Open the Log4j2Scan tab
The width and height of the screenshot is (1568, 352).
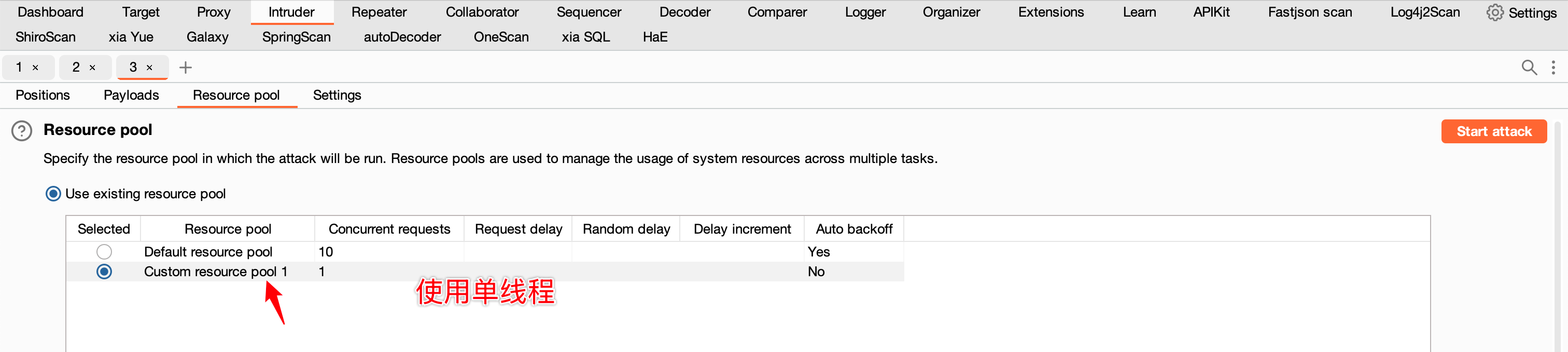pyautogui.click(x=1425, y=12)
